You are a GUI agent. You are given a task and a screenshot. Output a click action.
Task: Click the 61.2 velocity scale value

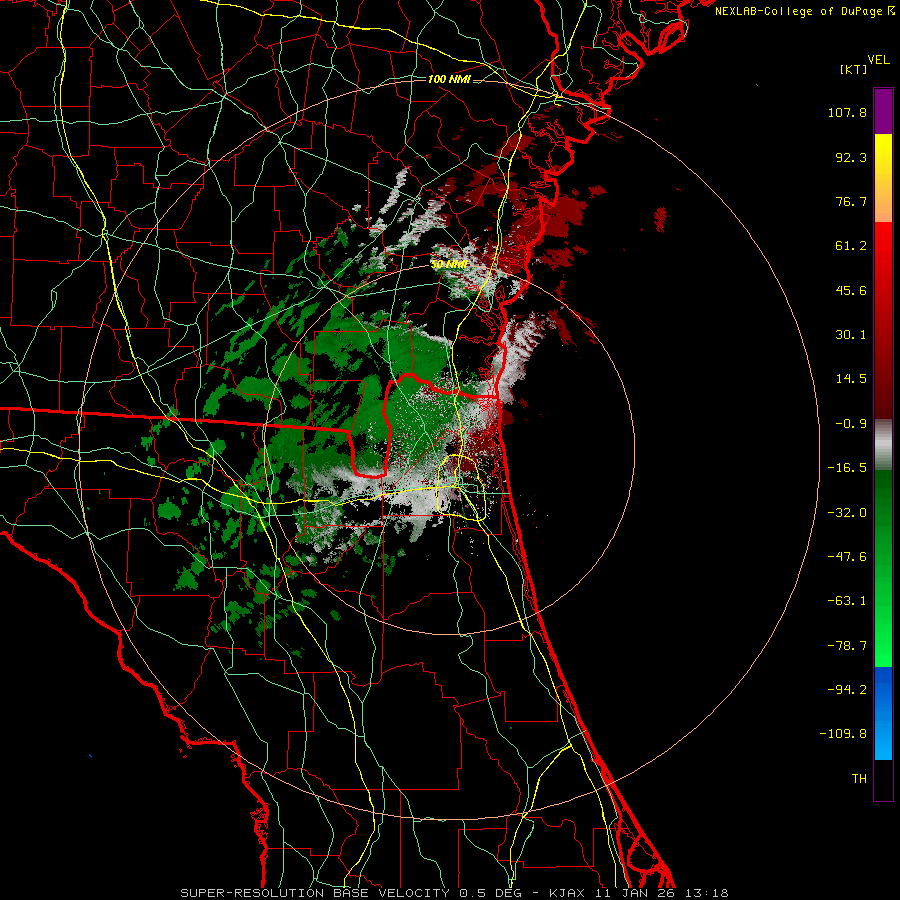(x=851, y=246)
